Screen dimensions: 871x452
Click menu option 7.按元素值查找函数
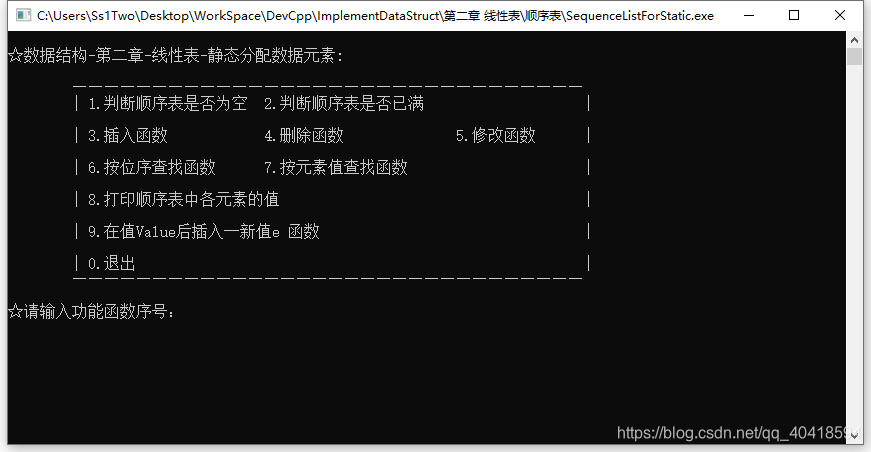coord(336,168)
